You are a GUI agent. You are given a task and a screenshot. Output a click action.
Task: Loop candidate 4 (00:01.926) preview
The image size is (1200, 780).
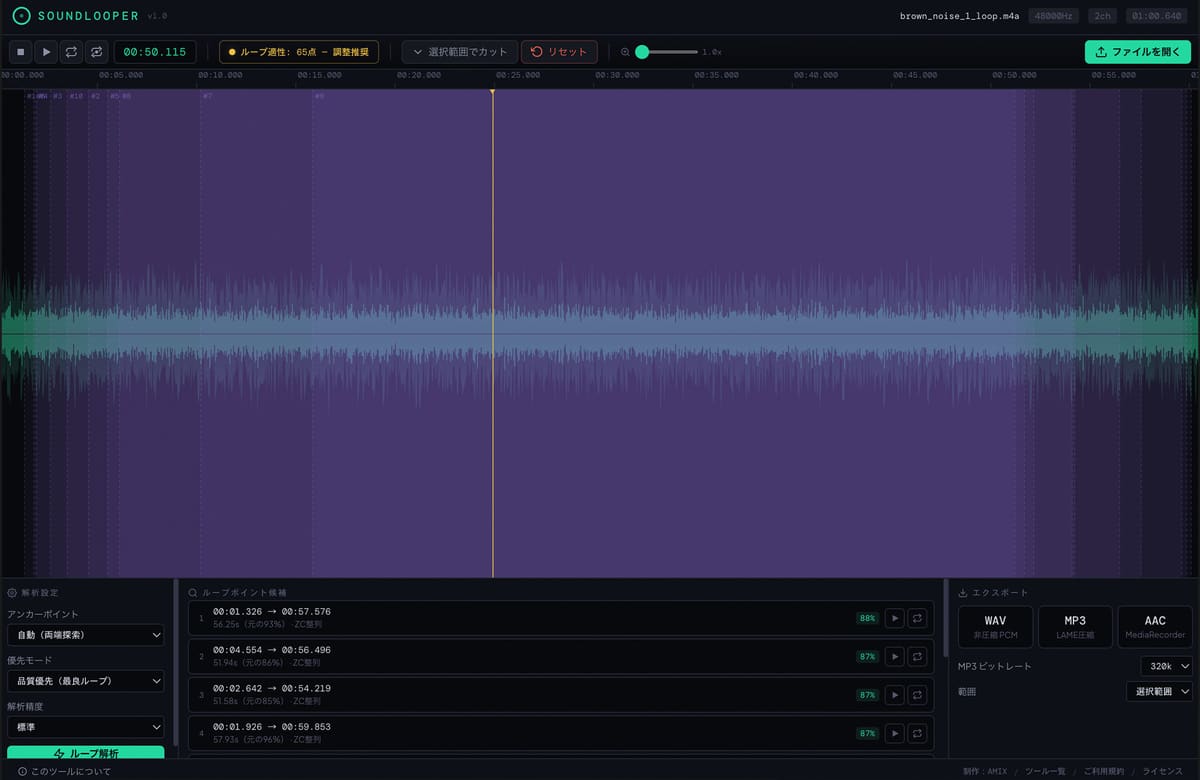(917, 733)
